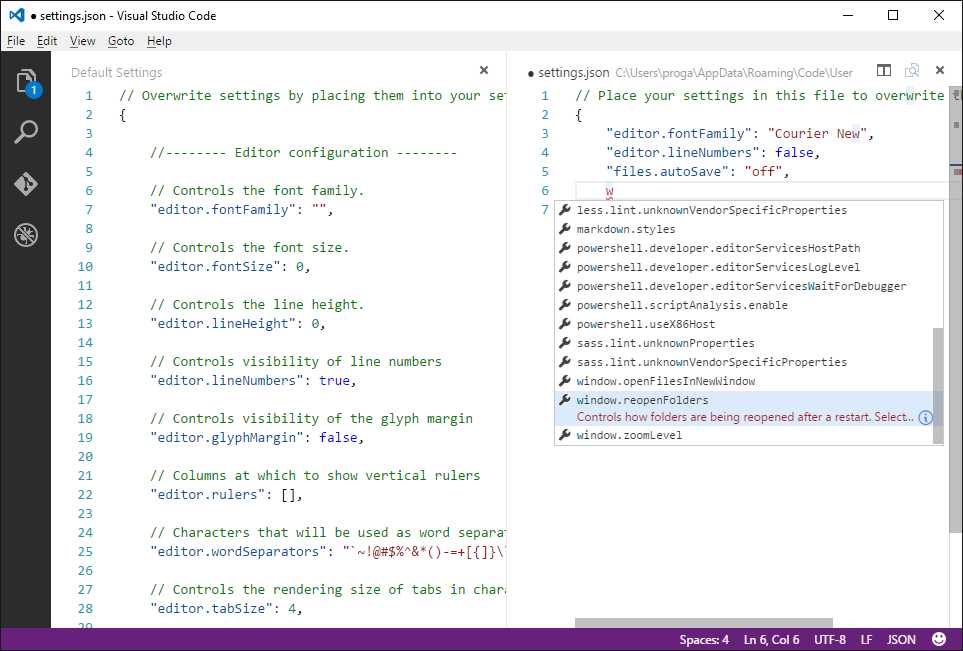The image size is (963, 651).
Task: Select powershell.scriptAnalysis.enable suggestion
Action: click(x=744, y=305)
